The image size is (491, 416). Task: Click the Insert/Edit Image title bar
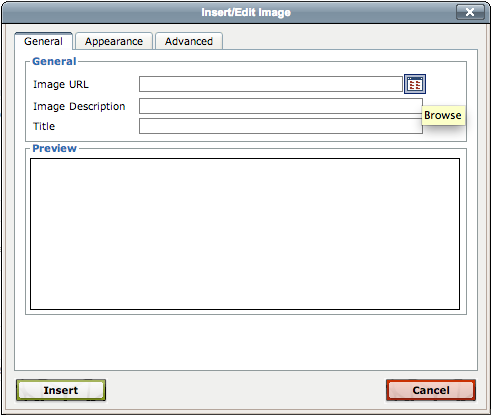(246, 12)
